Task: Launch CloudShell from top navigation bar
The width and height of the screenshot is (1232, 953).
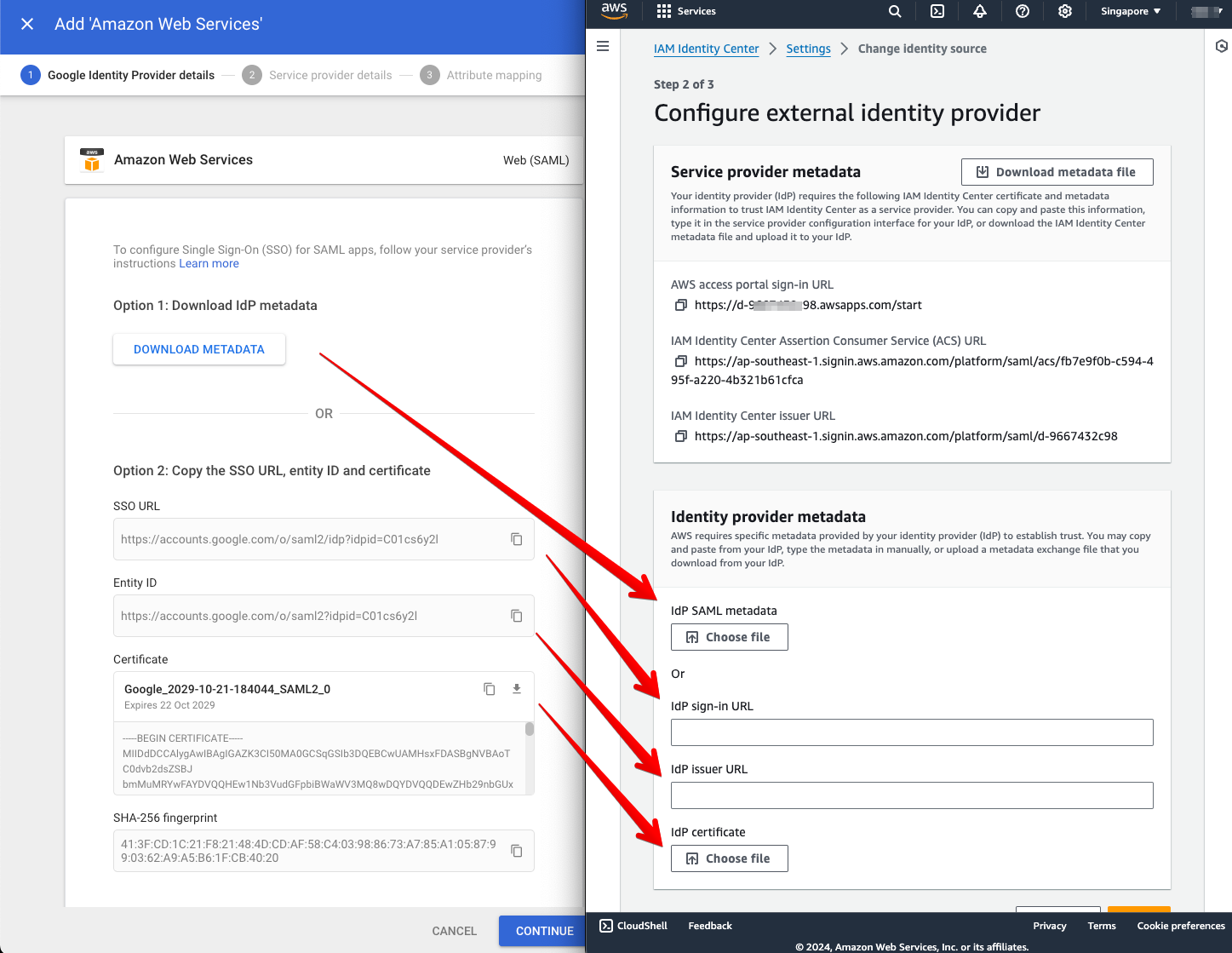Action: point(937,11)
